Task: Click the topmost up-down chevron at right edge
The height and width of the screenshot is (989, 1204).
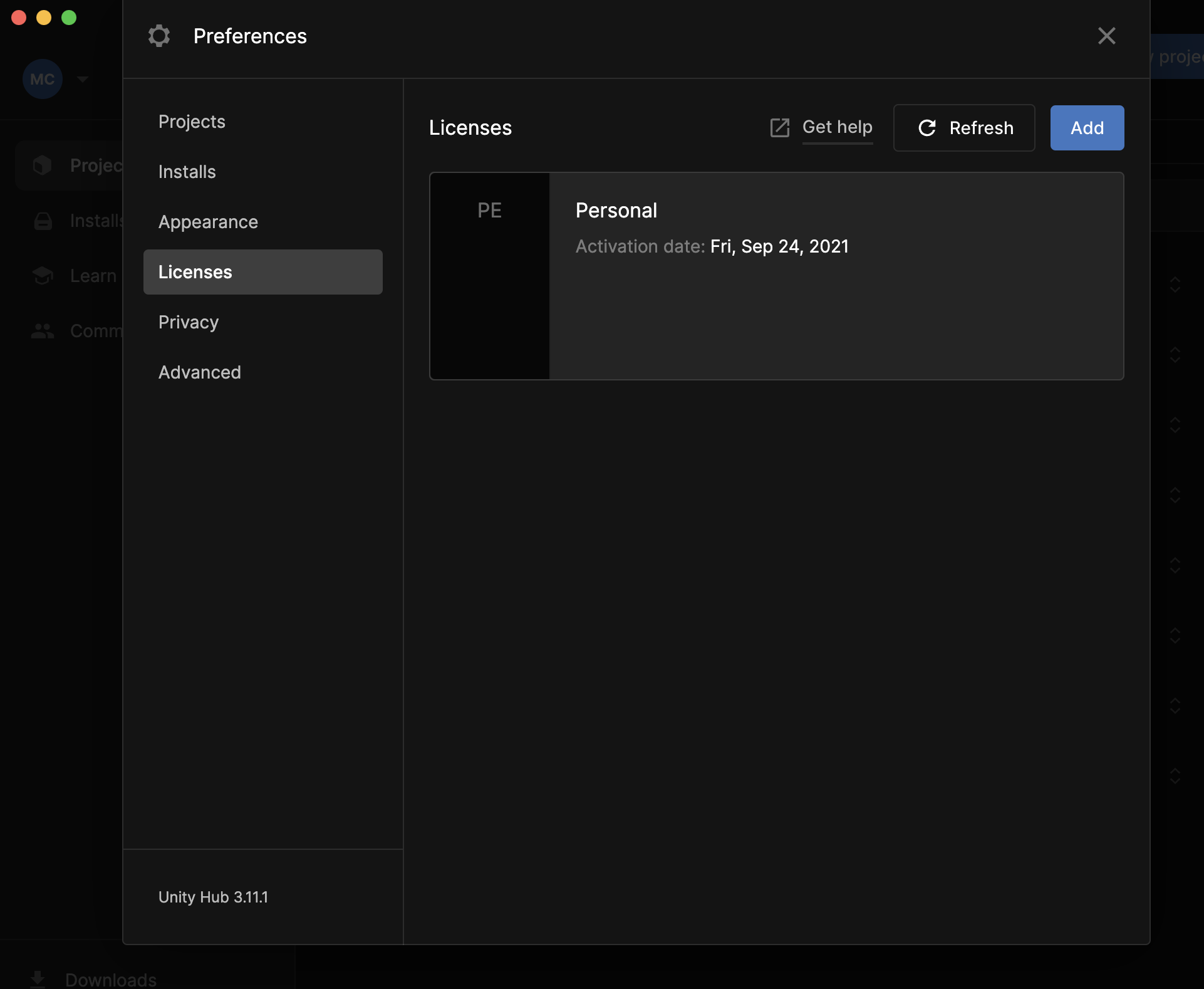Action: click(1175, 285)
